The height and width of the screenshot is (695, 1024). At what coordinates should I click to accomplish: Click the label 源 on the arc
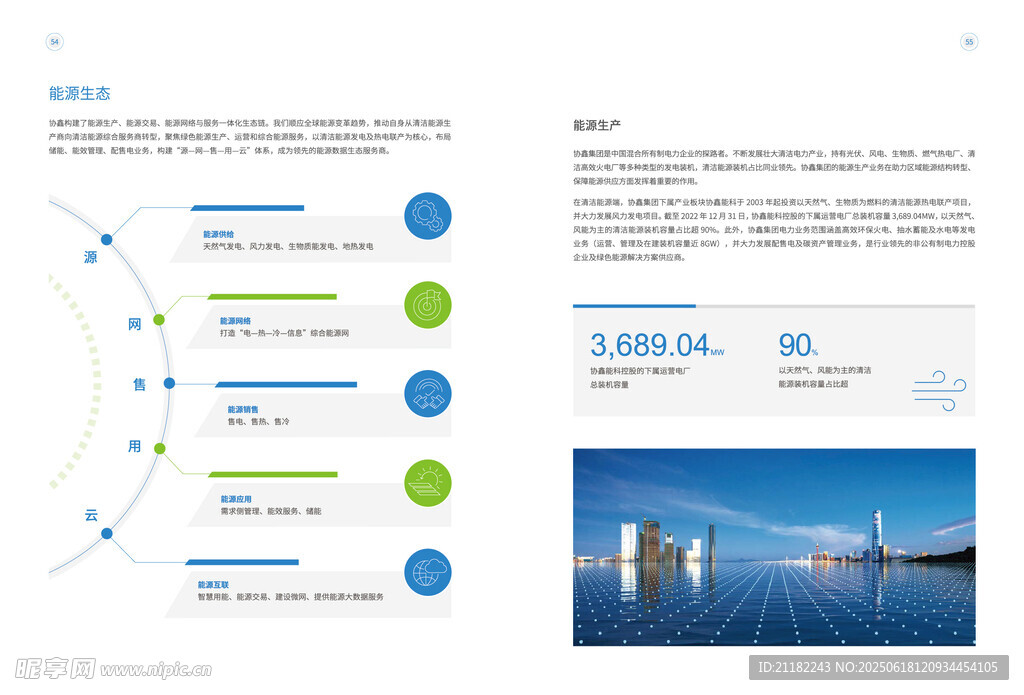[x=90, y=257]
